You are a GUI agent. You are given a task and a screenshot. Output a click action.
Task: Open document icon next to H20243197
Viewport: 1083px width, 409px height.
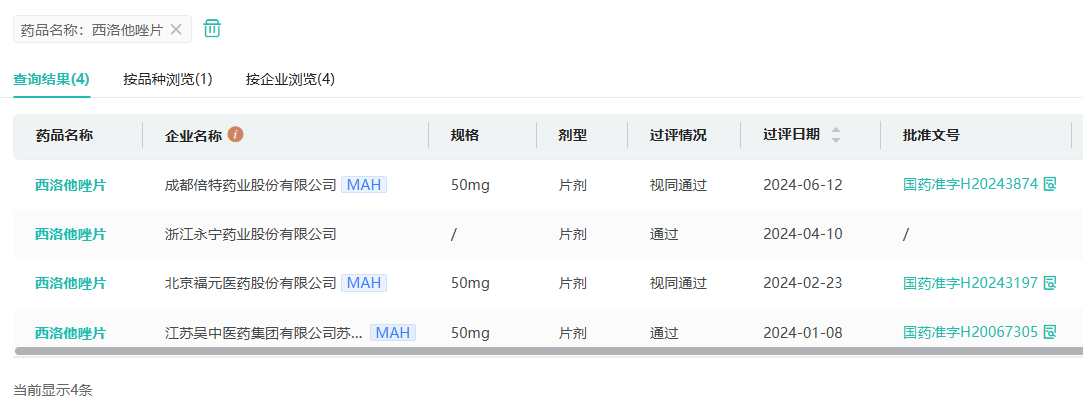1050,283
